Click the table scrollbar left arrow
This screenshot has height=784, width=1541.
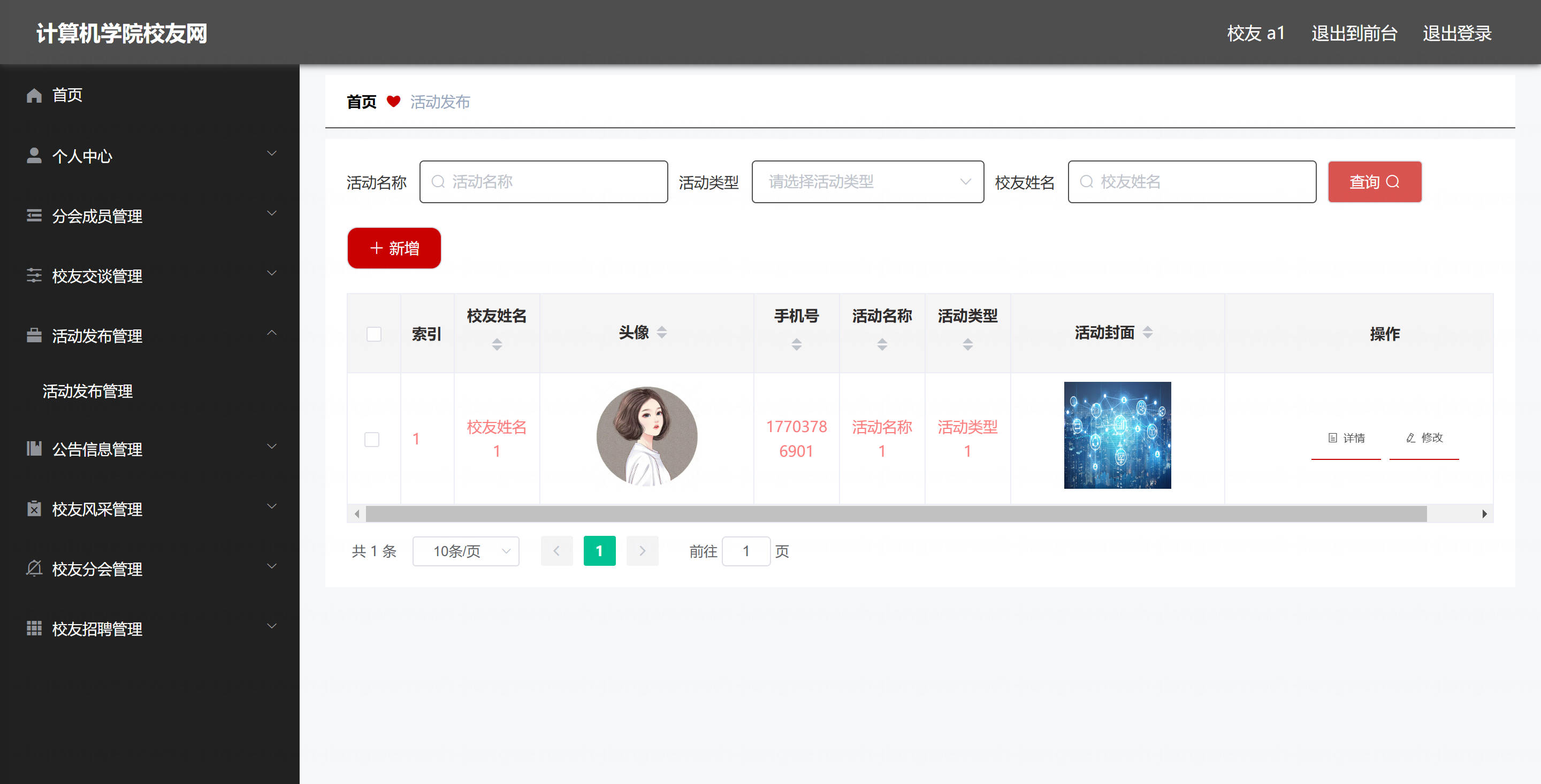[356, 514]
